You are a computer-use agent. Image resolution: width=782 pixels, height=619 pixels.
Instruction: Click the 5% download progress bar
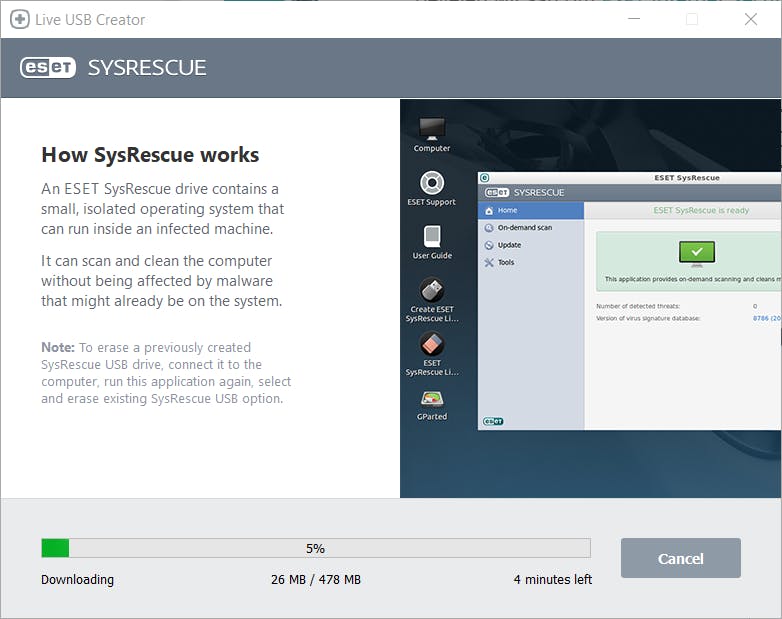316,548
